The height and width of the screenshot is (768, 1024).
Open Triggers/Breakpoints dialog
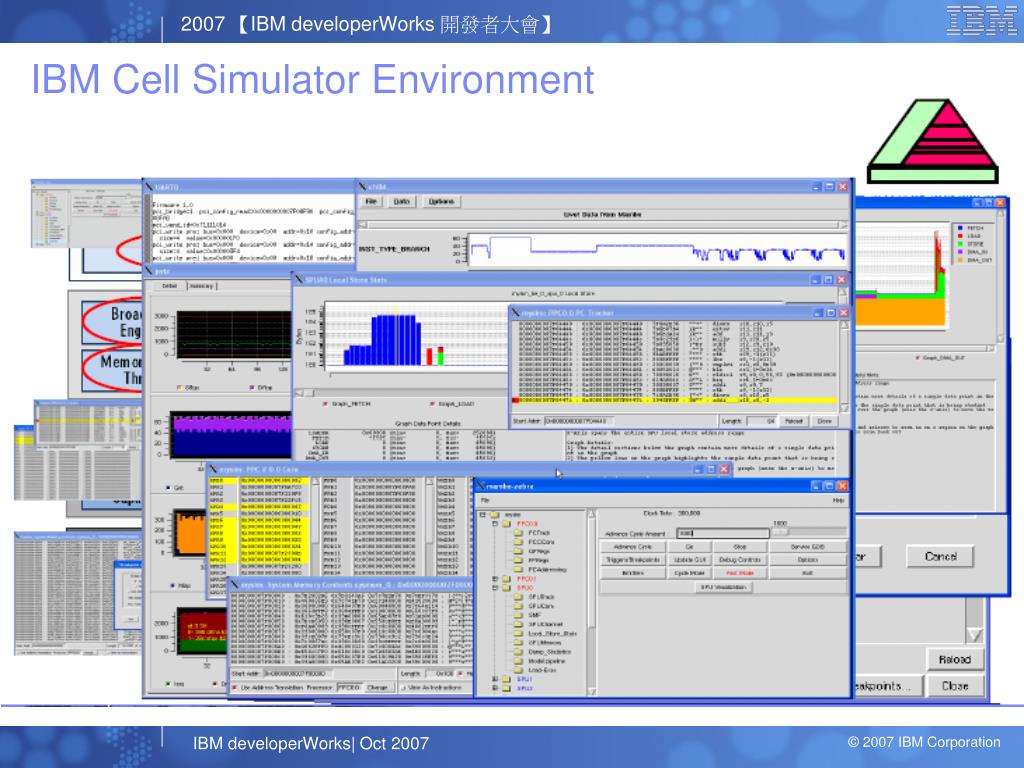pyautogui.click(x=633, y=560)
